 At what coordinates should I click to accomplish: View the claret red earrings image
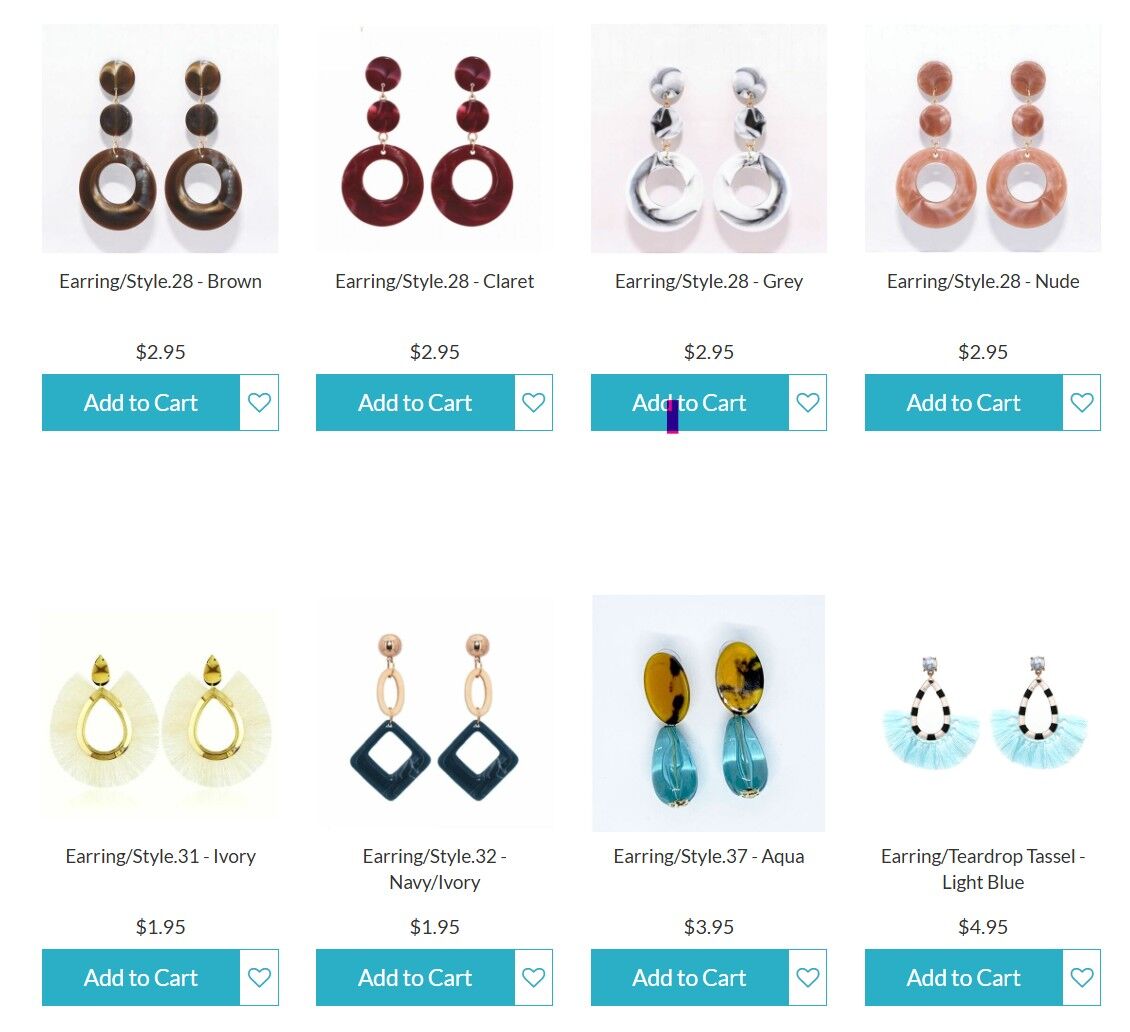point(435,138)
